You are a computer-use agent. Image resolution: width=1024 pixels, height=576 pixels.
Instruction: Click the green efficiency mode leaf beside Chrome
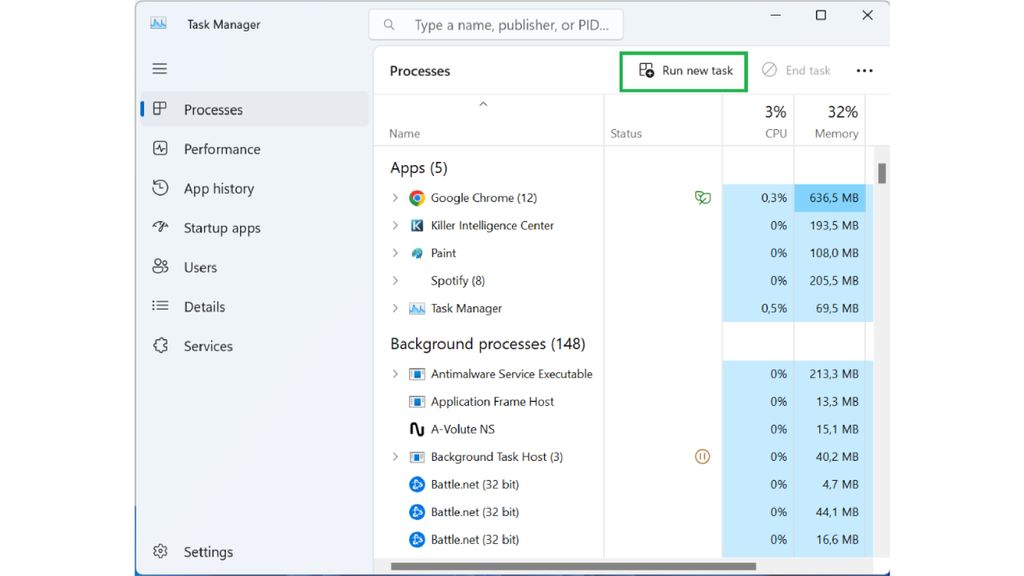click(x=703, y=197)
